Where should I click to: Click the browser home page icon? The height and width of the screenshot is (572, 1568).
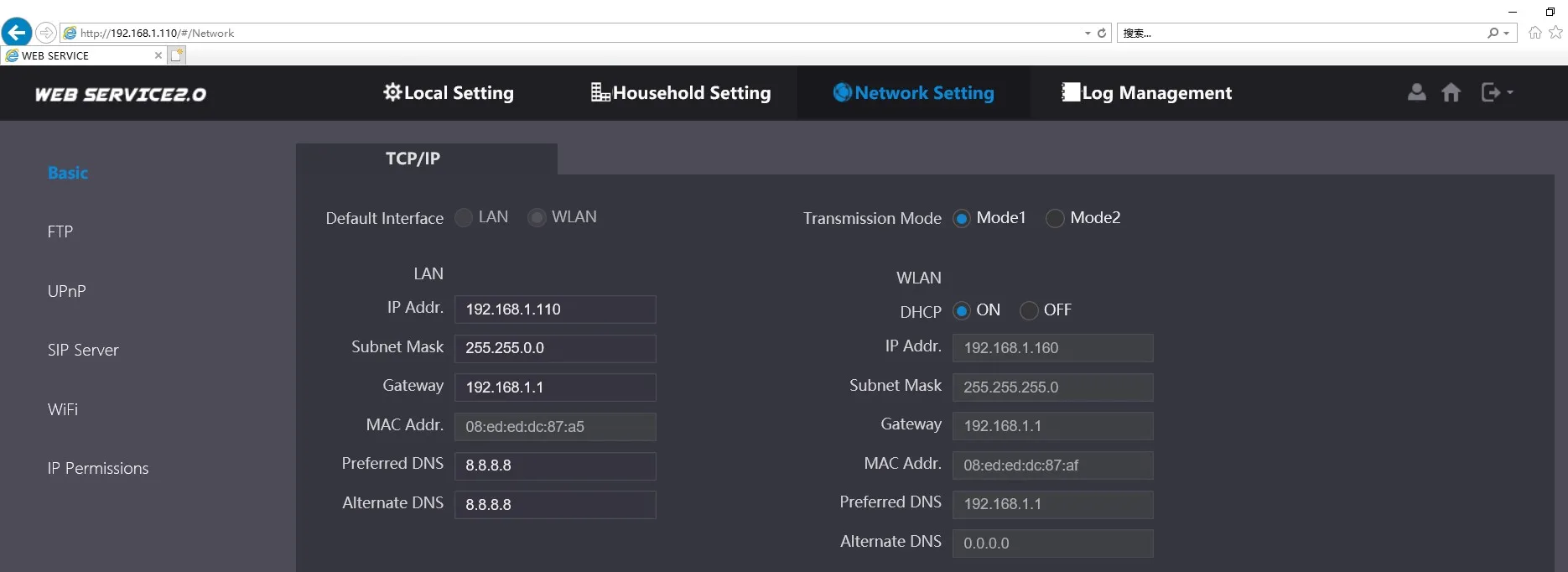point(1535,33)
